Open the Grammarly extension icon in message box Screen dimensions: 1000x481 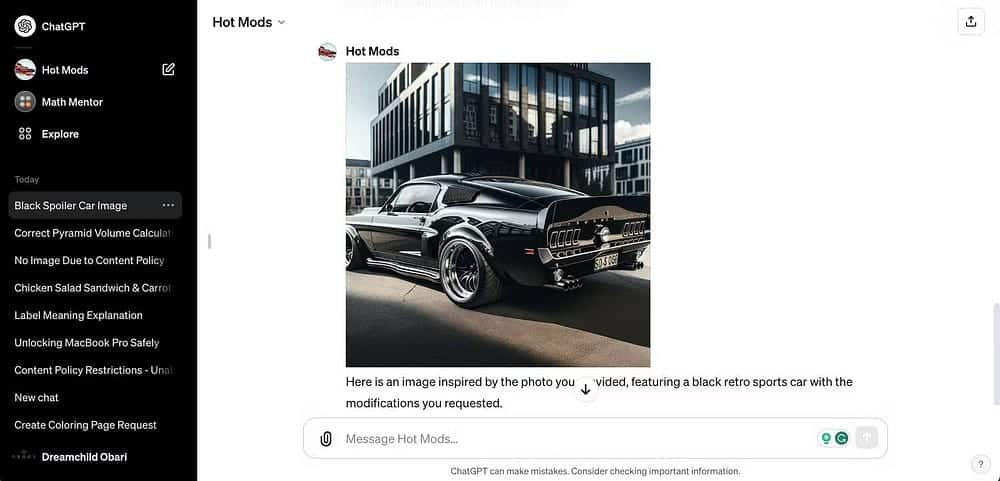842,438
